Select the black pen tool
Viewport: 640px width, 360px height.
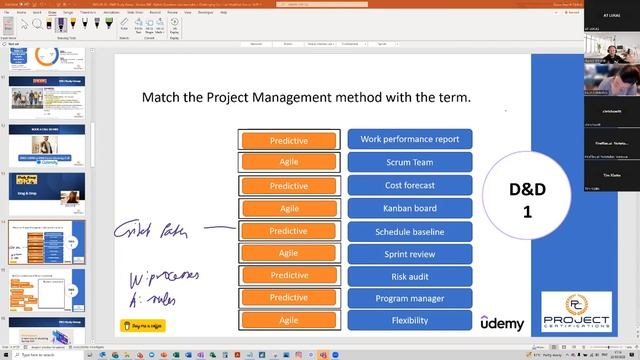pos(85,24)
